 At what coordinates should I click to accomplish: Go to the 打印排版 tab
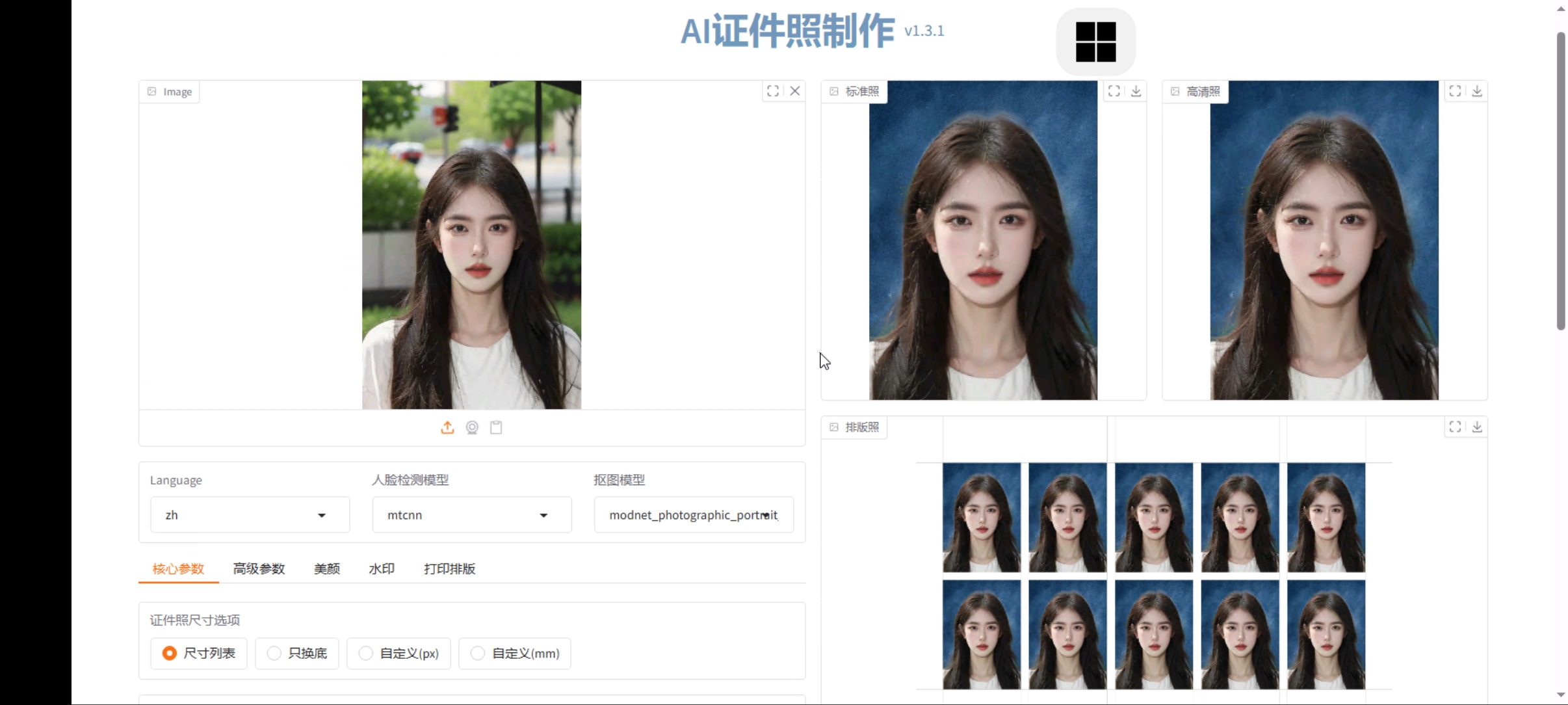pyautogui.click(x=449, y=568)
